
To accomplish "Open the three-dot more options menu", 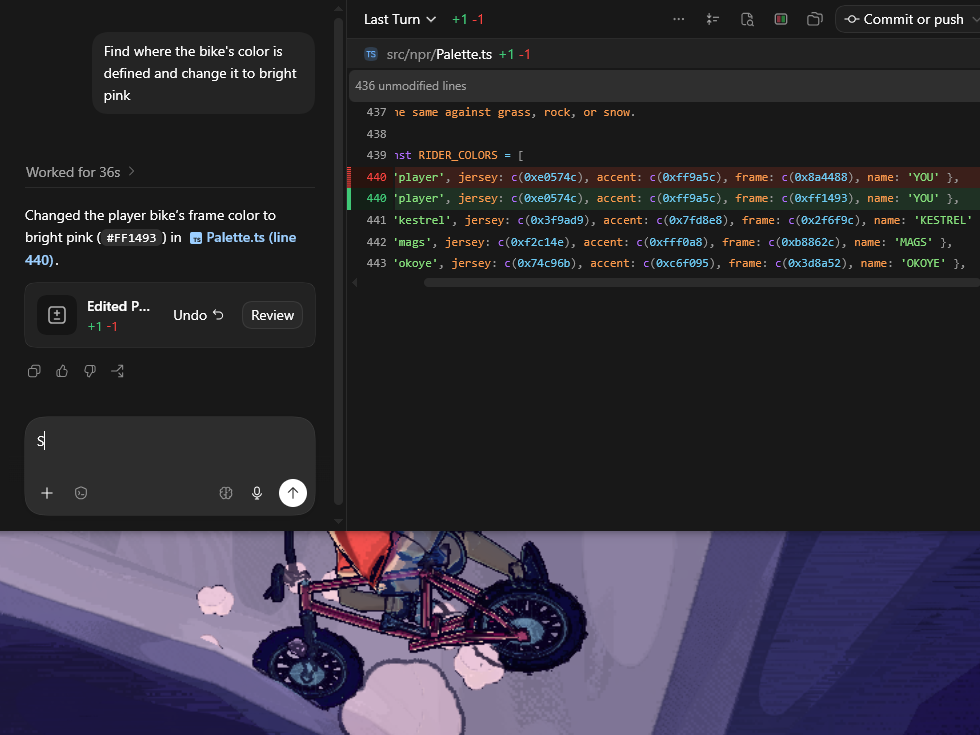I will (679, 19).
